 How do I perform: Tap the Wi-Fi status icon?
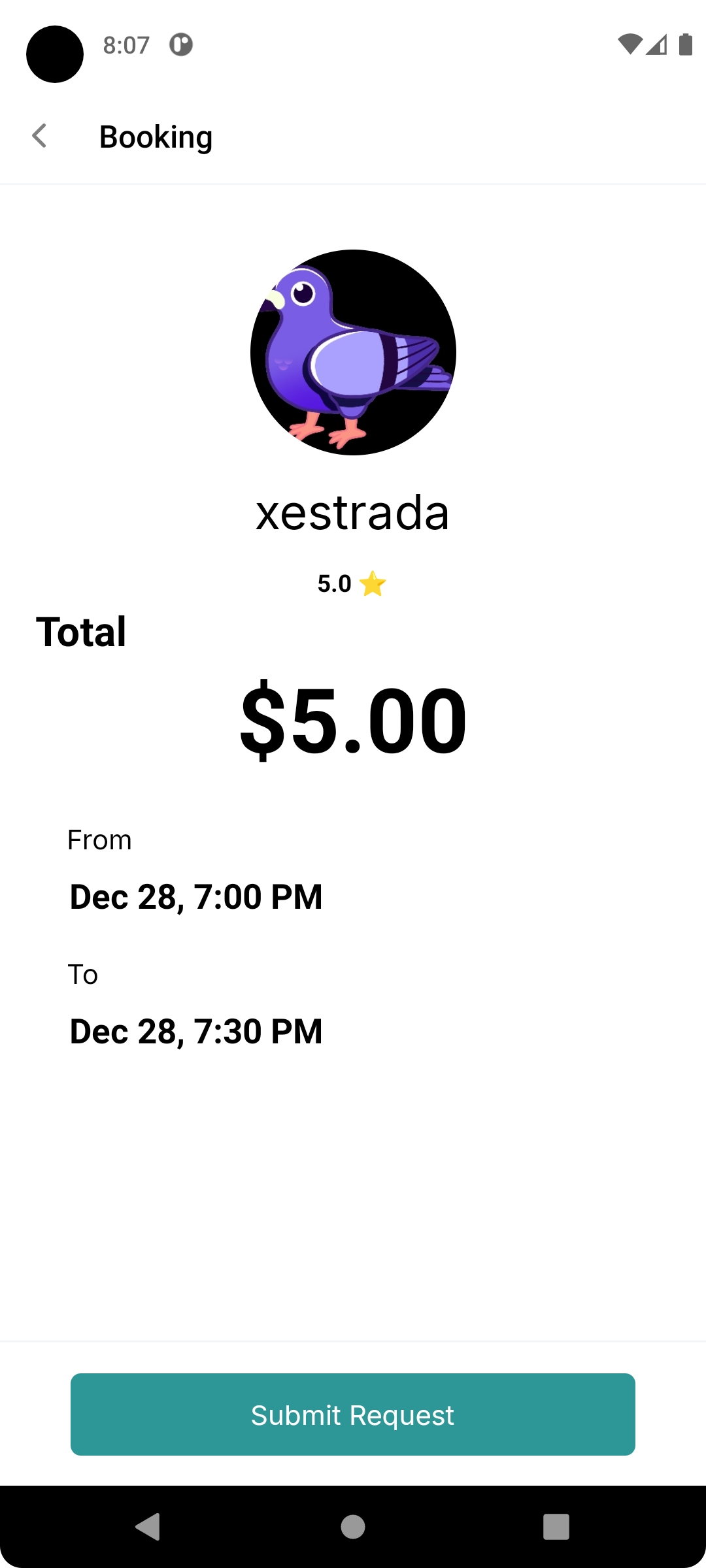coord(629,44)
